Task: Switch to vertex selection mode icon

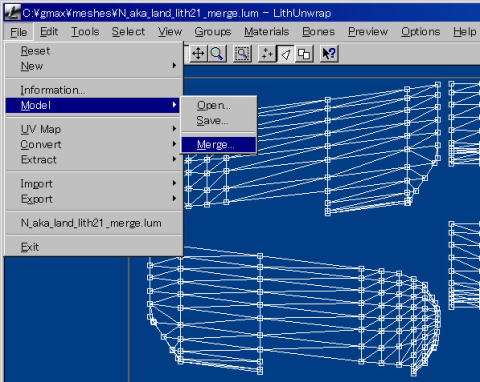Action: tap(267, 54)
